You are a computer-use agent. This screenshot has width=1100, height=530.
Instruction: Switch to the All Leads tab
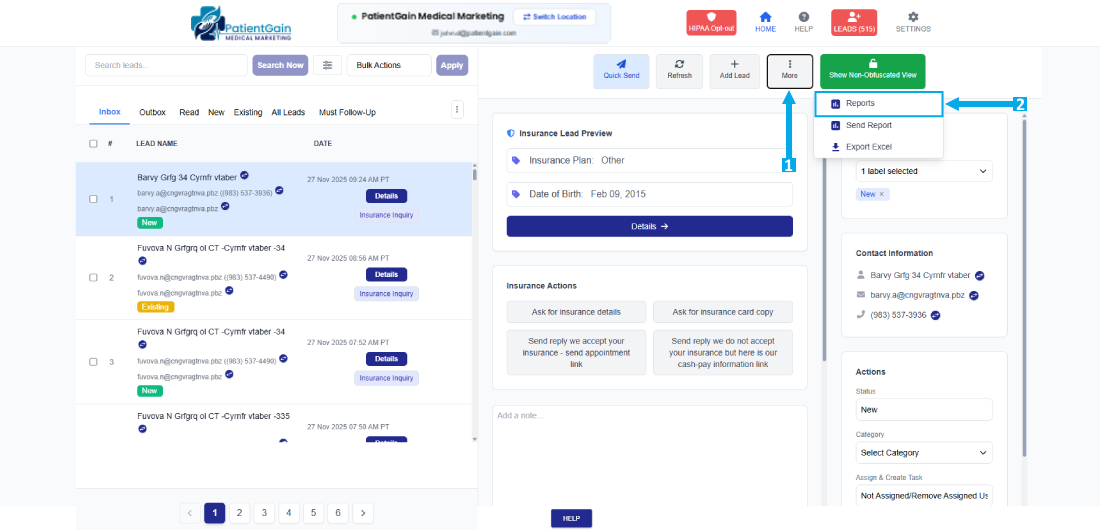(x=288, y=112)
